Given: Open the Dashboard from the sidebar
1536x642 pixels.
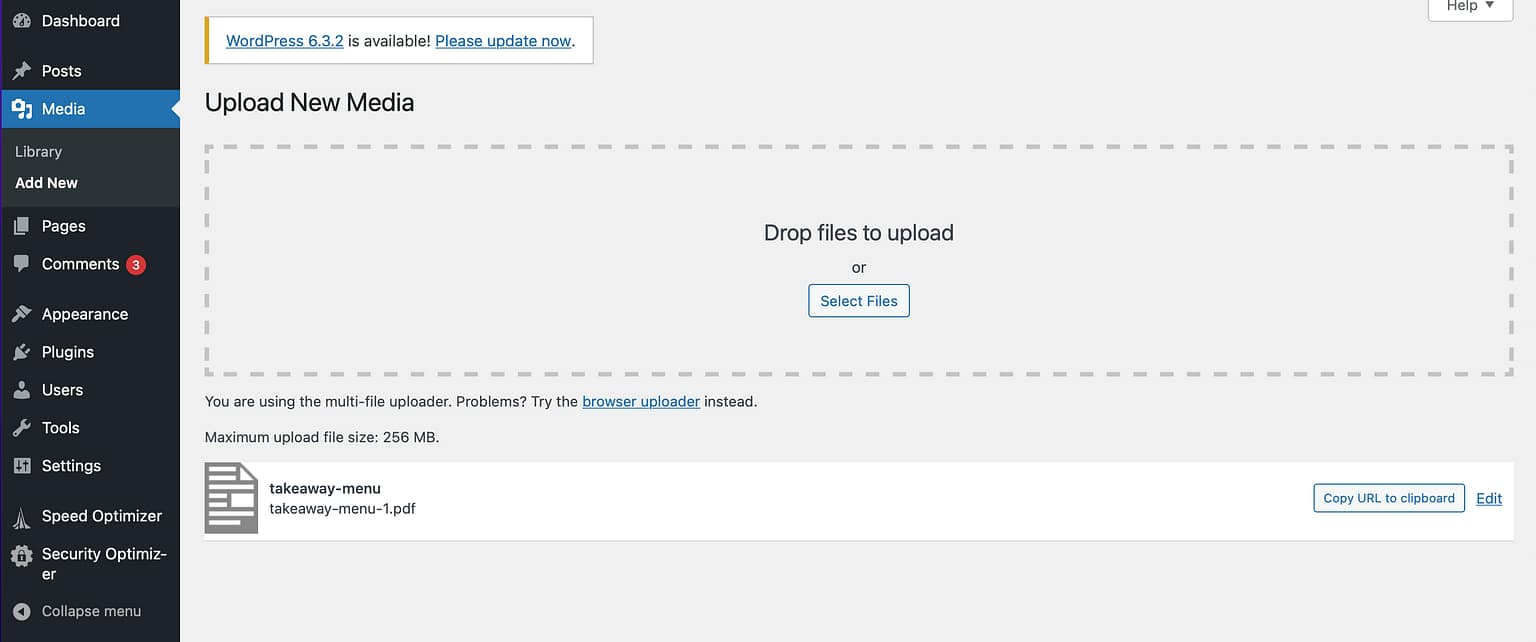Looking at the screenshot, I should pos(22,20).
